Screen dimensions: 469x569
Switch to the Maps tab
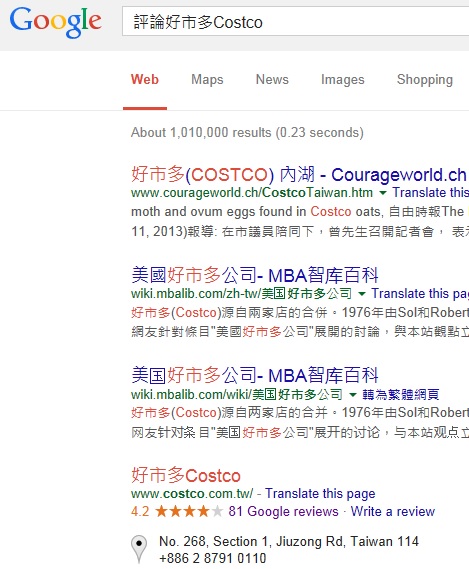(207, 79)
